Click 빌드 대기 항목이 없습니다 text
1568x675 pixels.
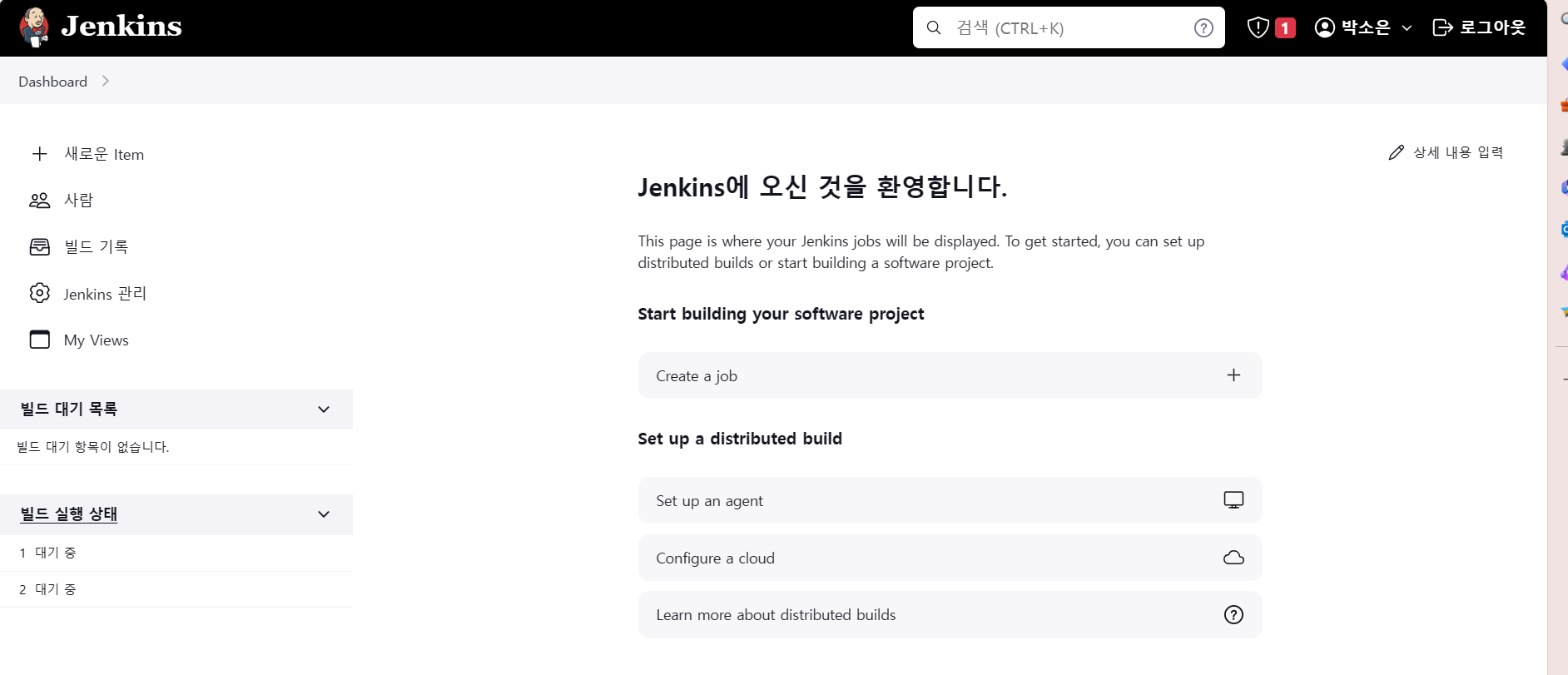click(x=92, y=447)
